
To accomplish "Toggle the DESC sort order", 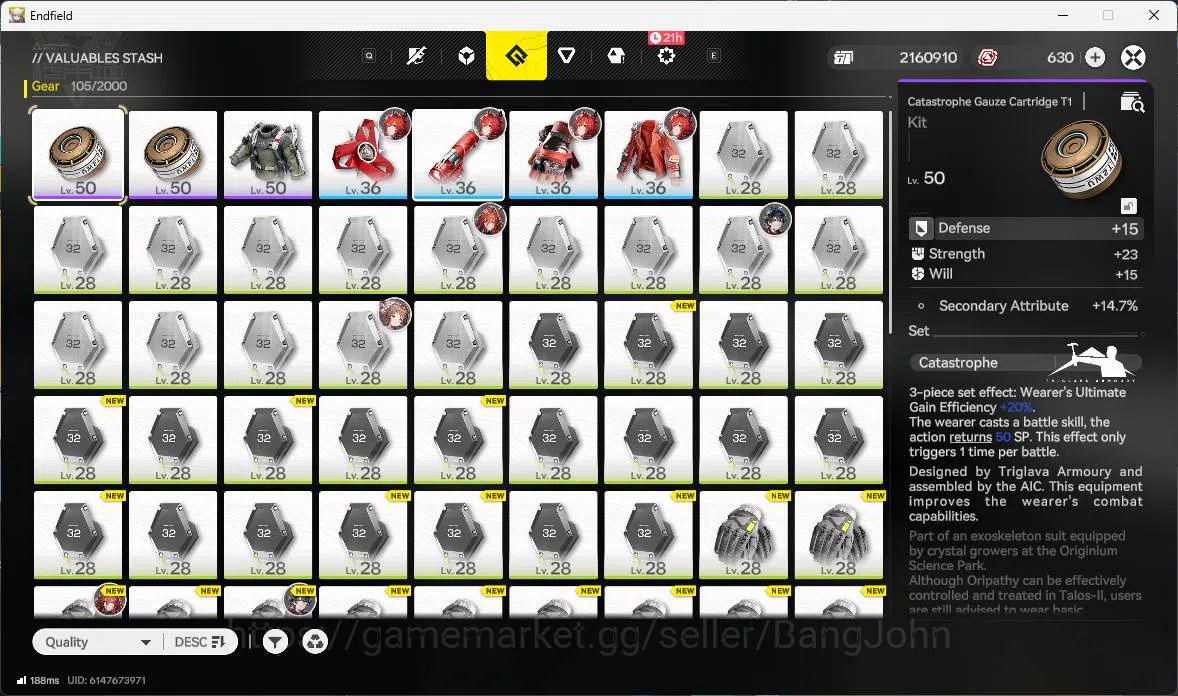I will pos(200,642).
